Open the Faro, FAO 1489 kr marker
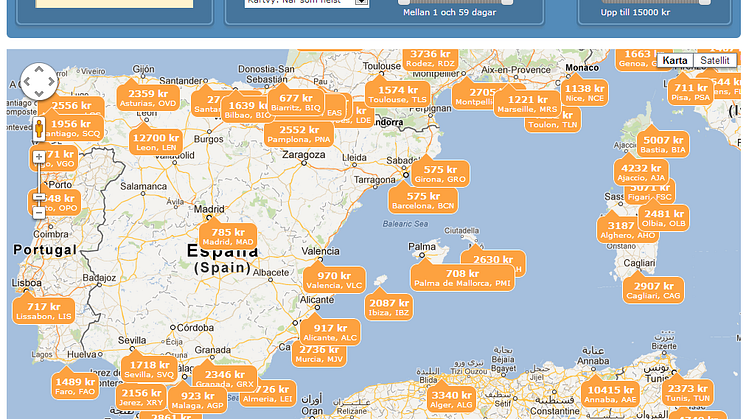746x419 pixels. 75,386
